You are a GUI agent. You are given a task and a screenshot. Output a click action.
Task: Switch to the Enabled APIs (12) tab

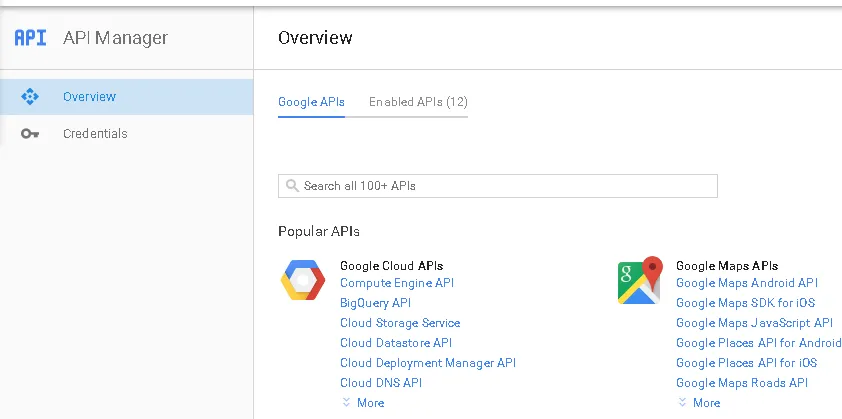(418, 102)
